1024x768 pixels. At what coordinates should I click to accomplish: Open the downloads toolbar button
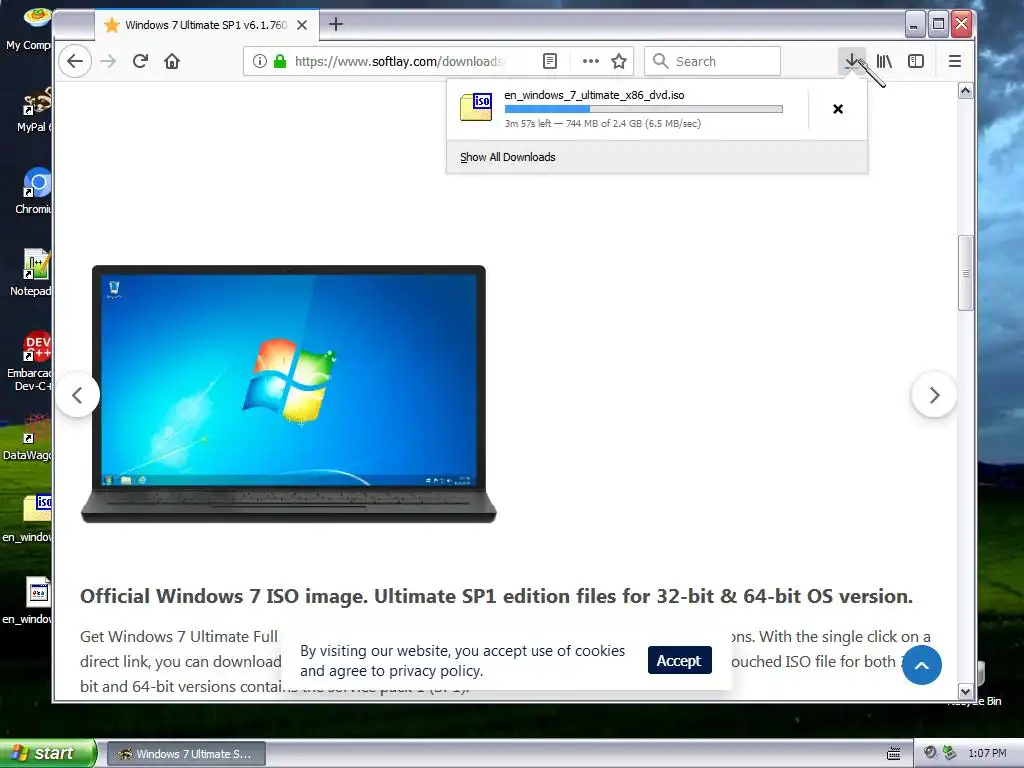(x=852, y=61)
